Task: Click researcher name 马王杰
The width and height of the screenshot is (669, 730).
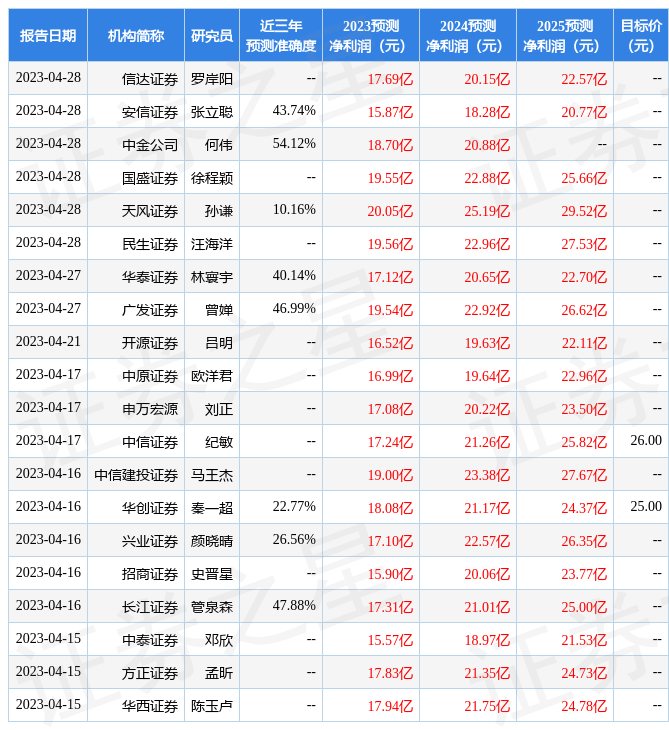Action: coord(212,475)
